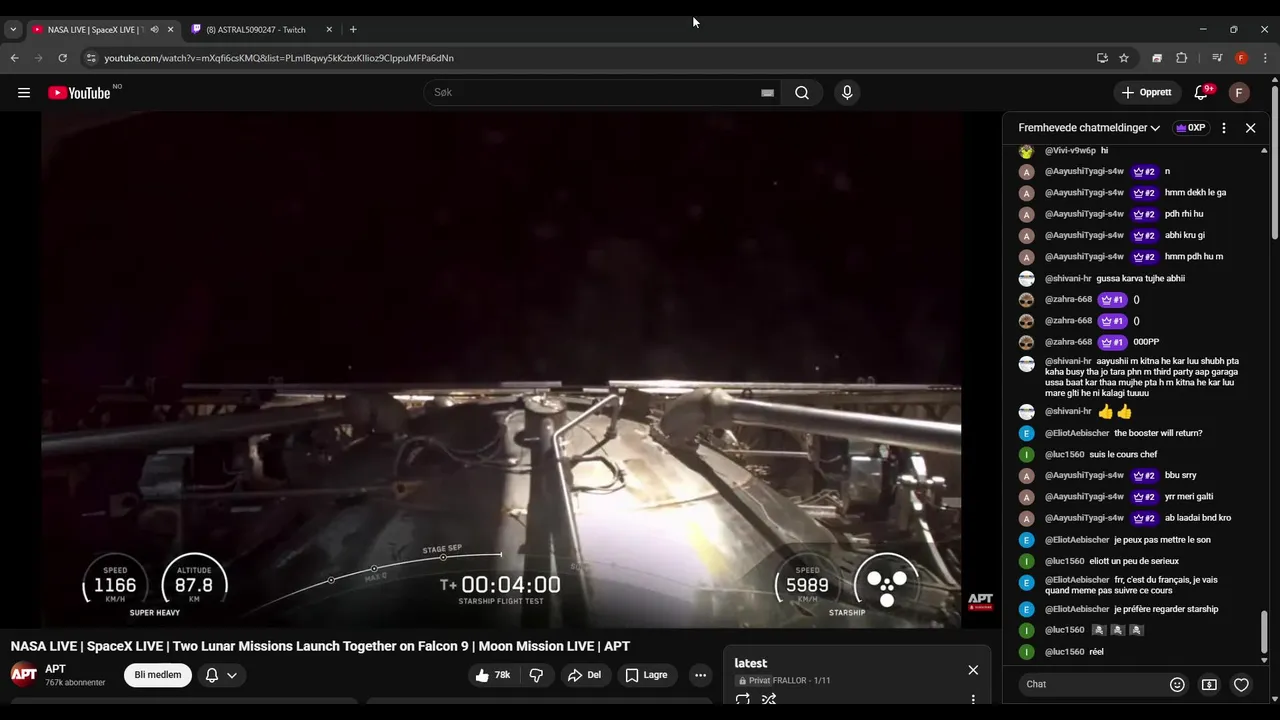Click the Bli medlem join button
Viewport: 1280px width, 720px height.
point(158,675)
